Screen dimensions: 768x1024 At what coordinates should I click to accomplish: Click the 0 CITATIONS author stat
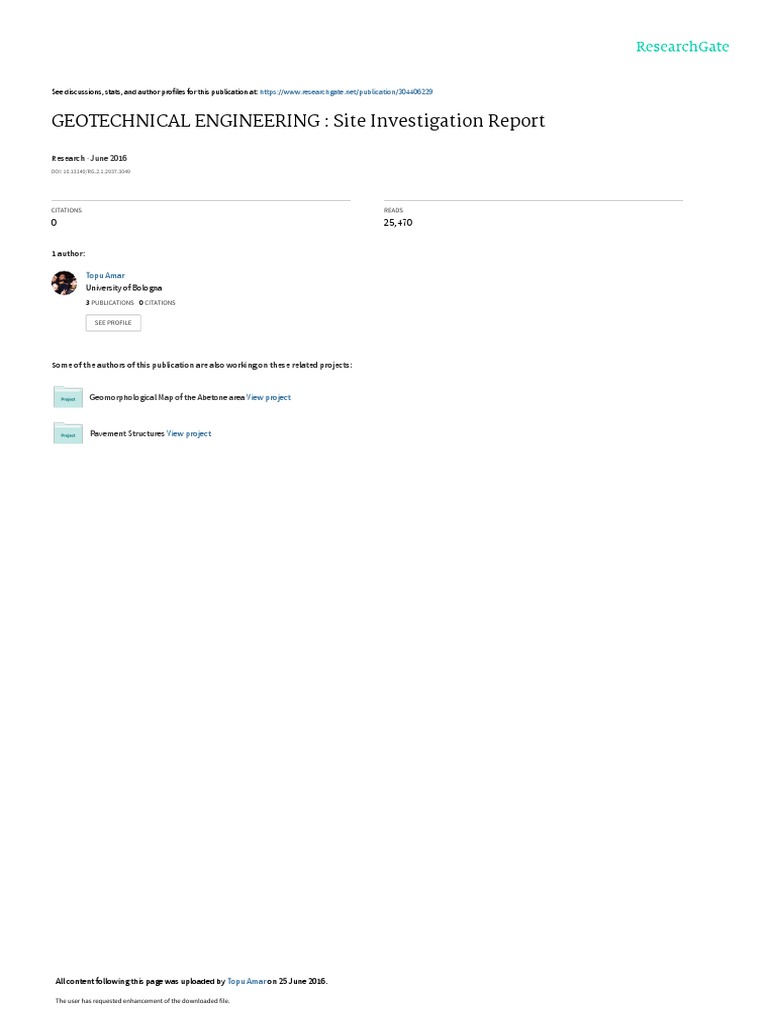pos(157,303)
